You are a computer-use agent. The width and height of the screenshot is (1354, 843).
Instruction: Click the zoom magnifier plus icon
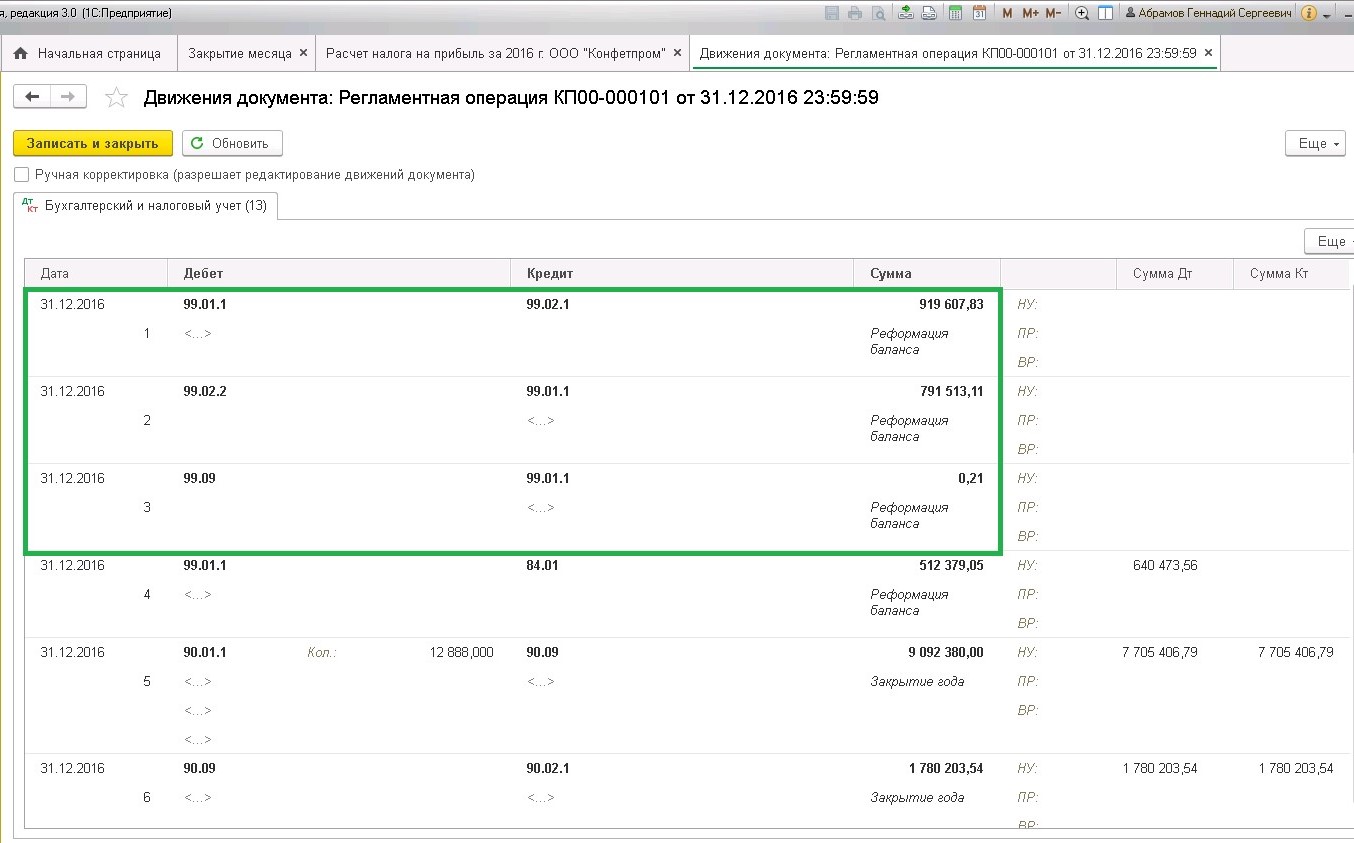coord(1082,13)
